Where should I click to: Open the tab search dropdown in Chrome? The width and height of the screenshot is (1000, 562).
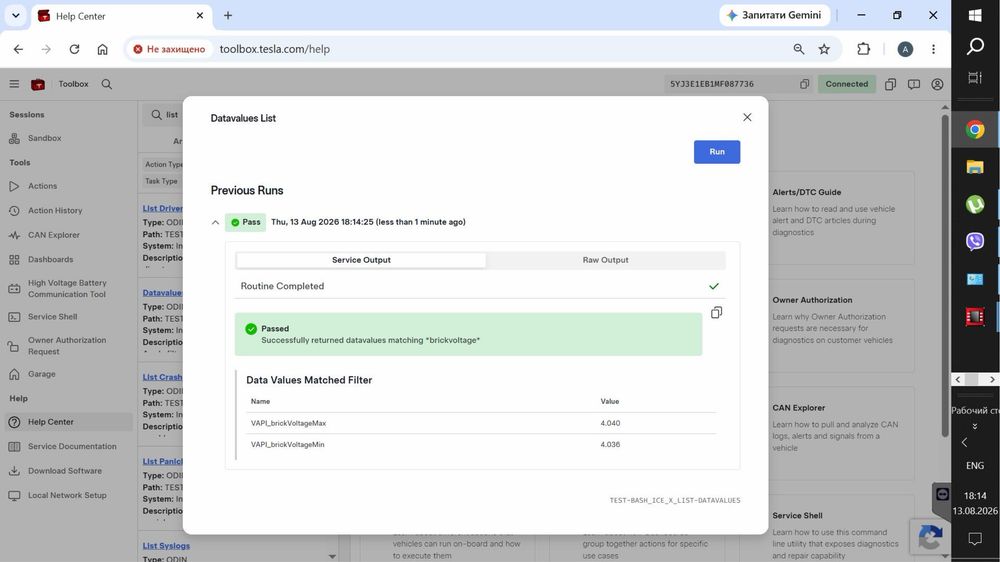click(x=15, y=15)
